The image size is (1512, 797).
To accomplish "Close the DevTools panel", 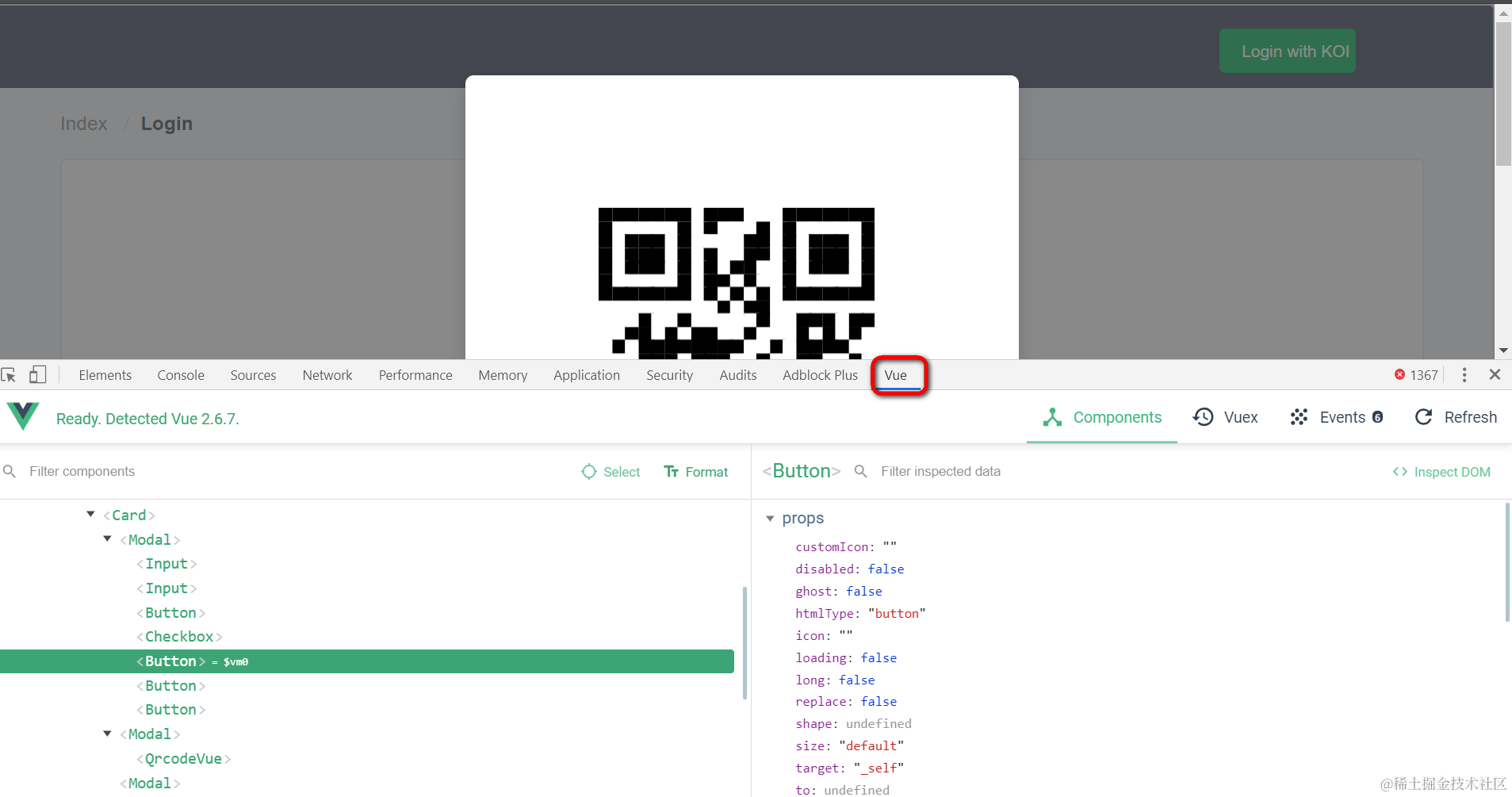I will 1495,374.
